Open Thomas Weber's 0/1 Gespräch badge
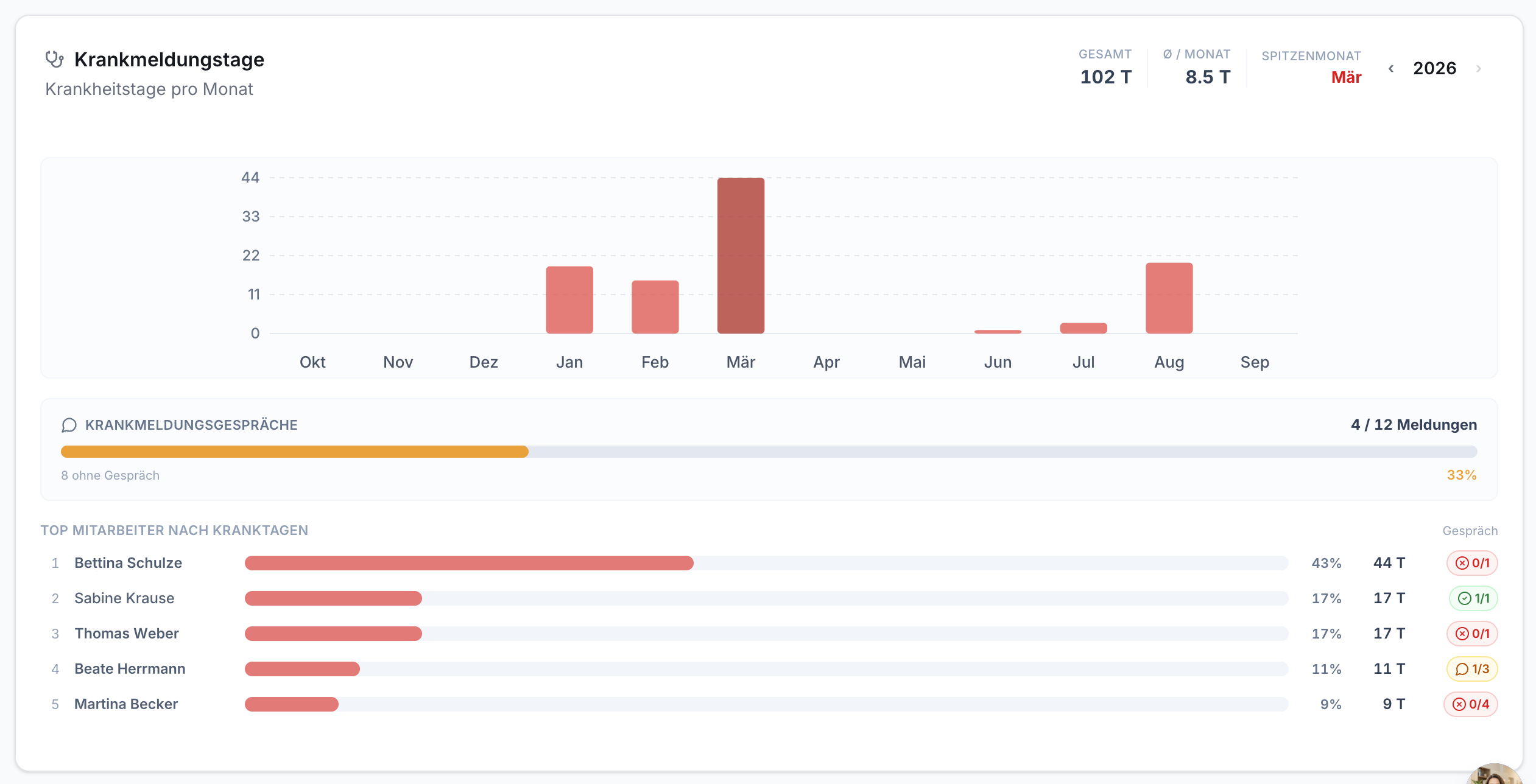Image resolution: width=1536 pixels, height=784 pixels. (1472, 634)
